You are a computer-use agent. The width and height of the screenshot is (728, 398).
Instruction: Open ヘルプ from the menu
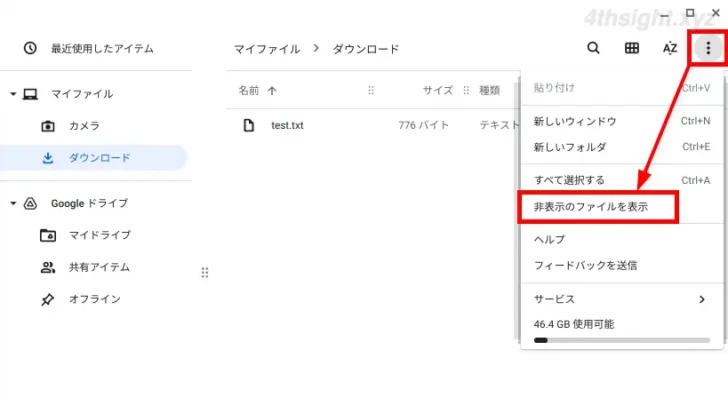tap(622, 240)
